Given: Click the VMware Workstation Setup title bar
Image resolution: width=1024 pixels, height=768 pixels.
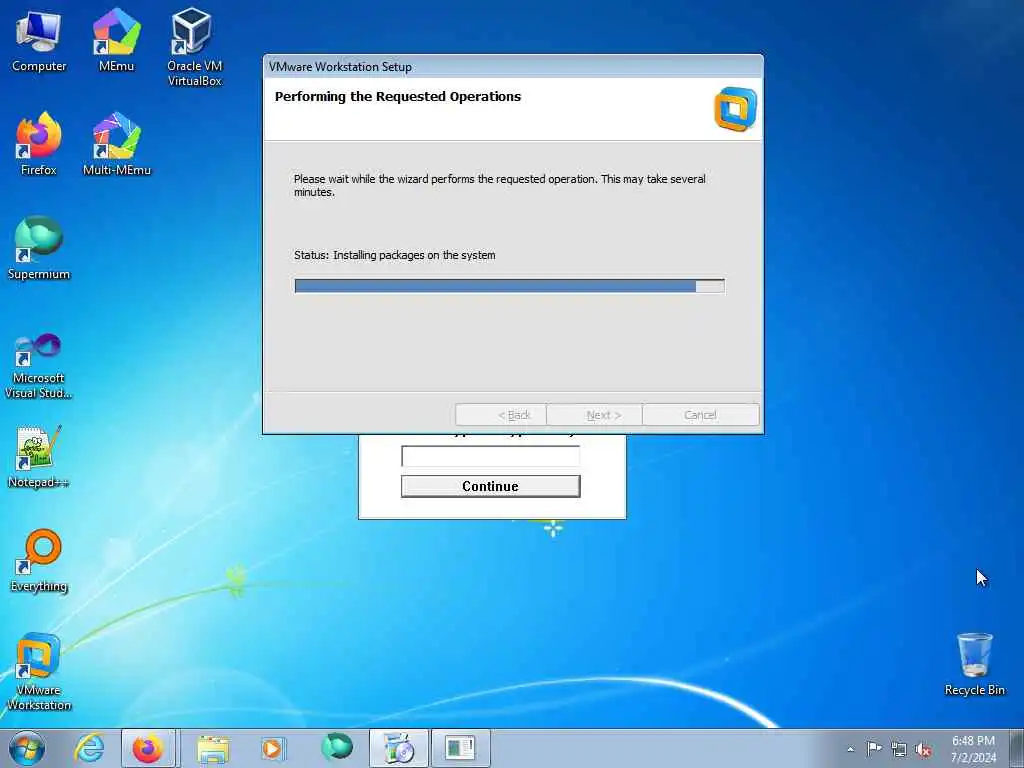Looking at the screenshot, I should tap(513, 67).
